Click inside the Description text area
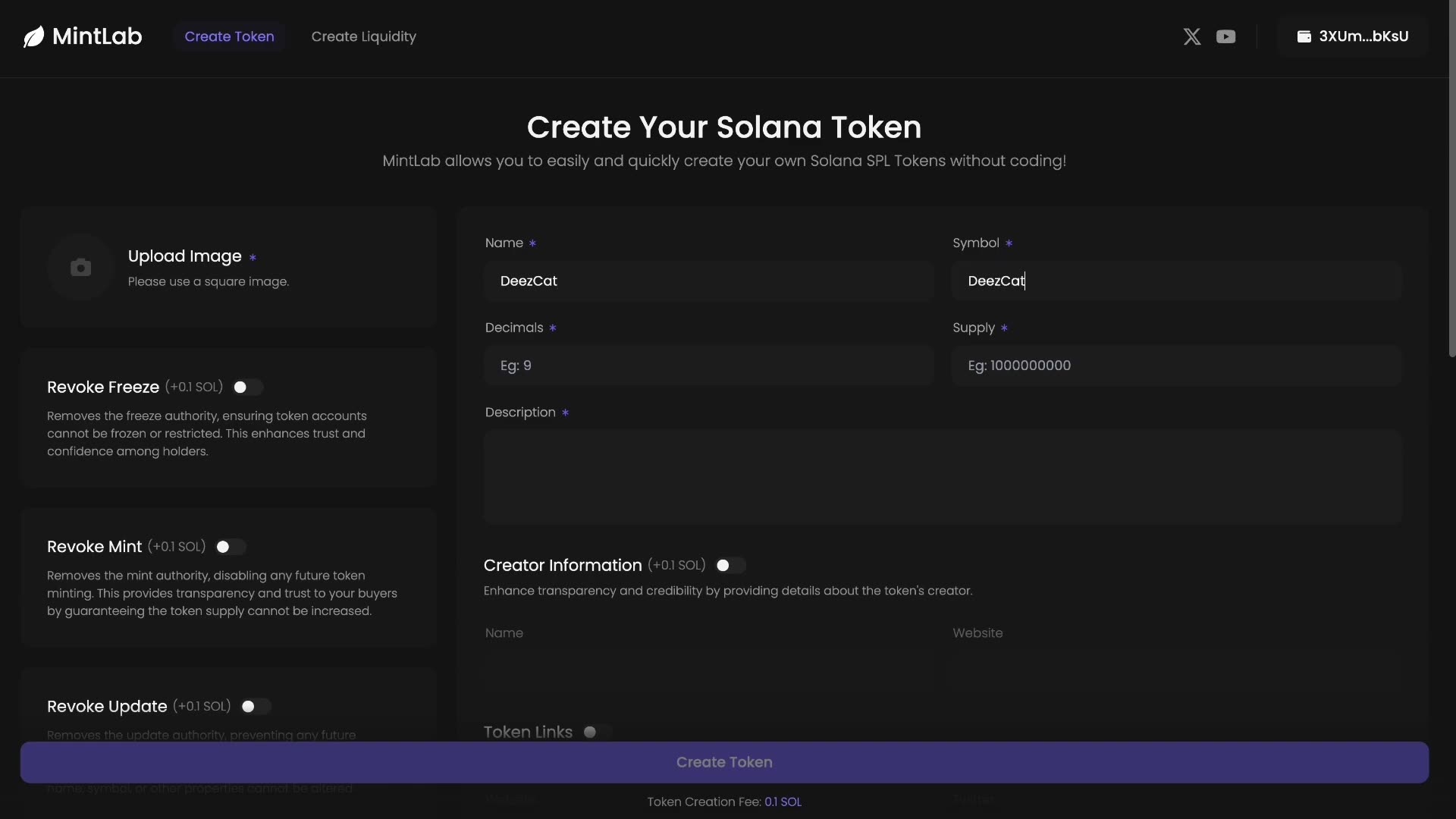The width and height of the screenshot is (1456, 819). [x=942, y=476]
